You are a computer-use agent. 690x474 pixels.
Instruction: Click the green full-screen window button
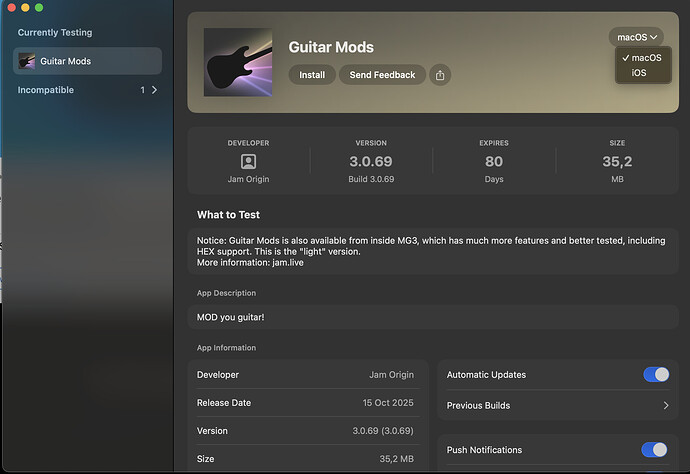pos(39,7)
